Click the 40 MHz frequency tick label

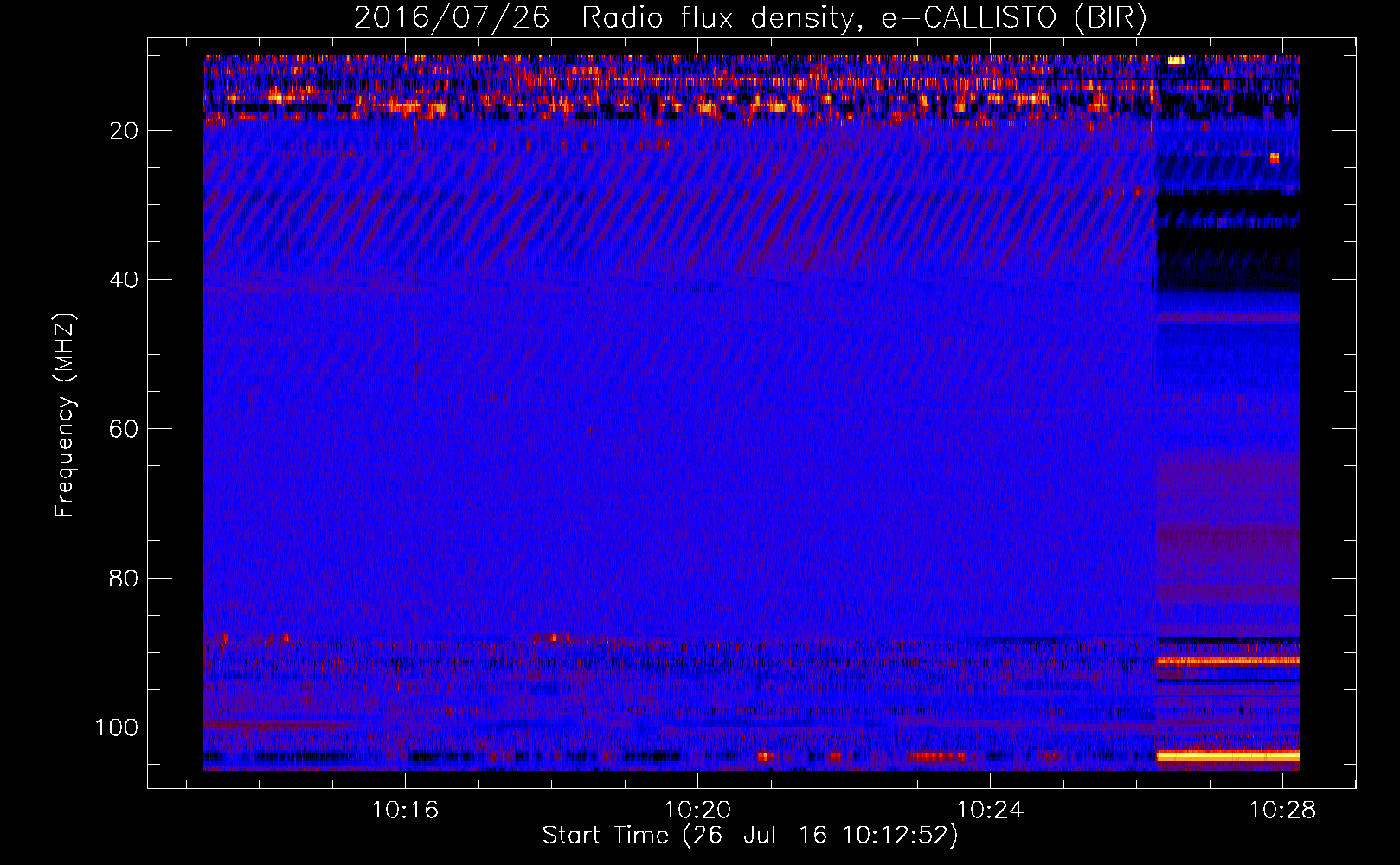pos(125,280)
